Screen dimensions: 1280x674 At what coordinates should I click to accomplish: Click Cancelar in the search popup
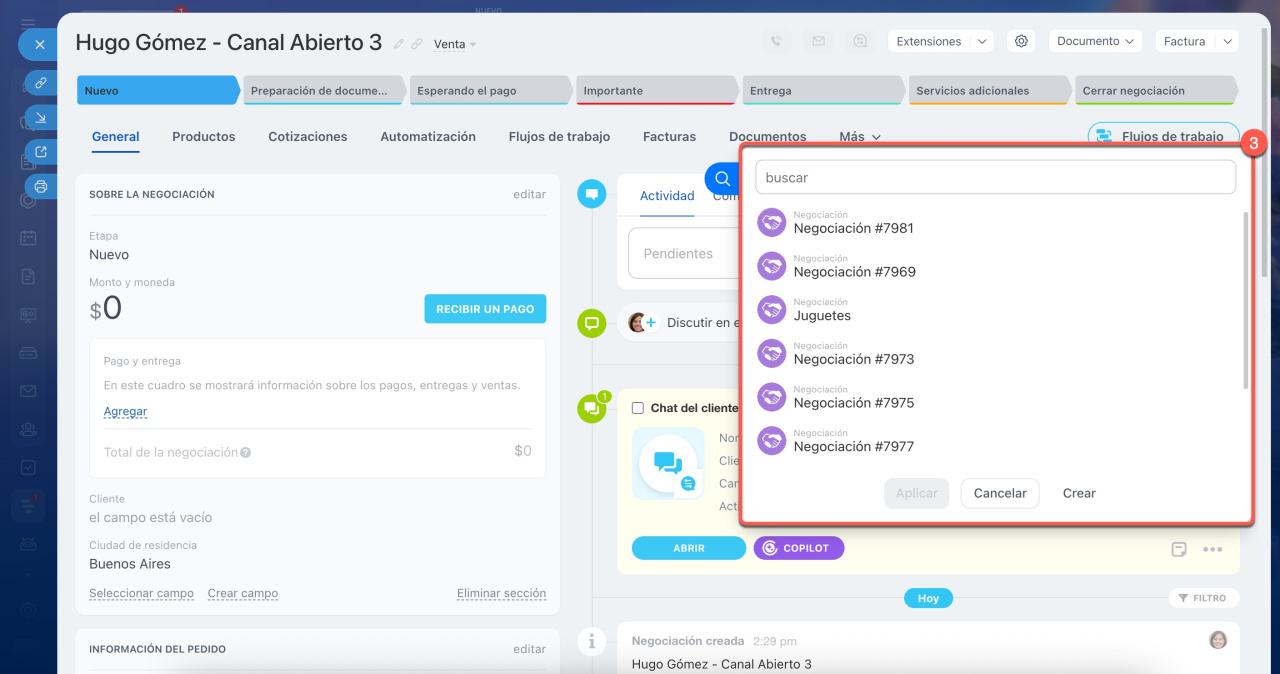pyautogui.click(x=1000, y=493)
